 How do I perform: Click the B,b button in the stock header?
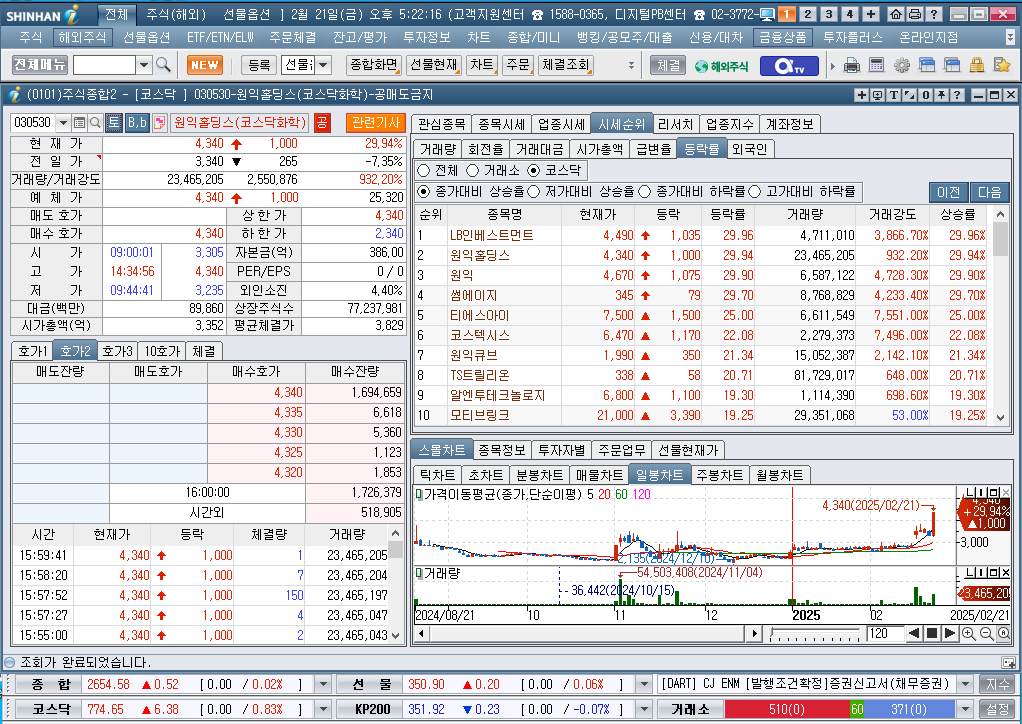click(x=137, y=123)
